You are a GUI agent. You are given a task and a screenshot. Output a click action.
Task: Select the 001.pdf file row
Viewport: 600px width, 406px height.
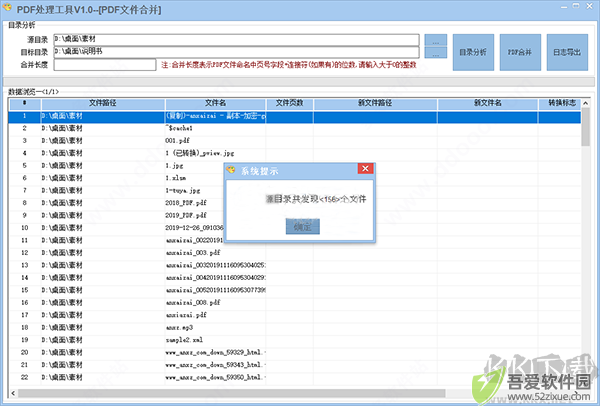click(295, 141)
